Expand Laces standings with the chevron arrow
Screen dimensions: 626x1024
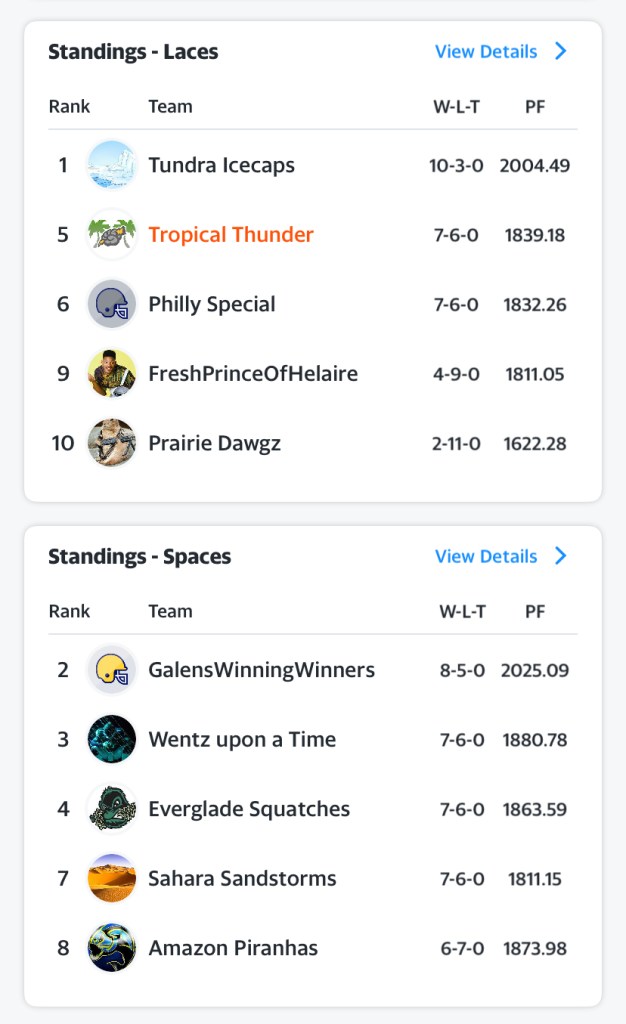(561, 51)
